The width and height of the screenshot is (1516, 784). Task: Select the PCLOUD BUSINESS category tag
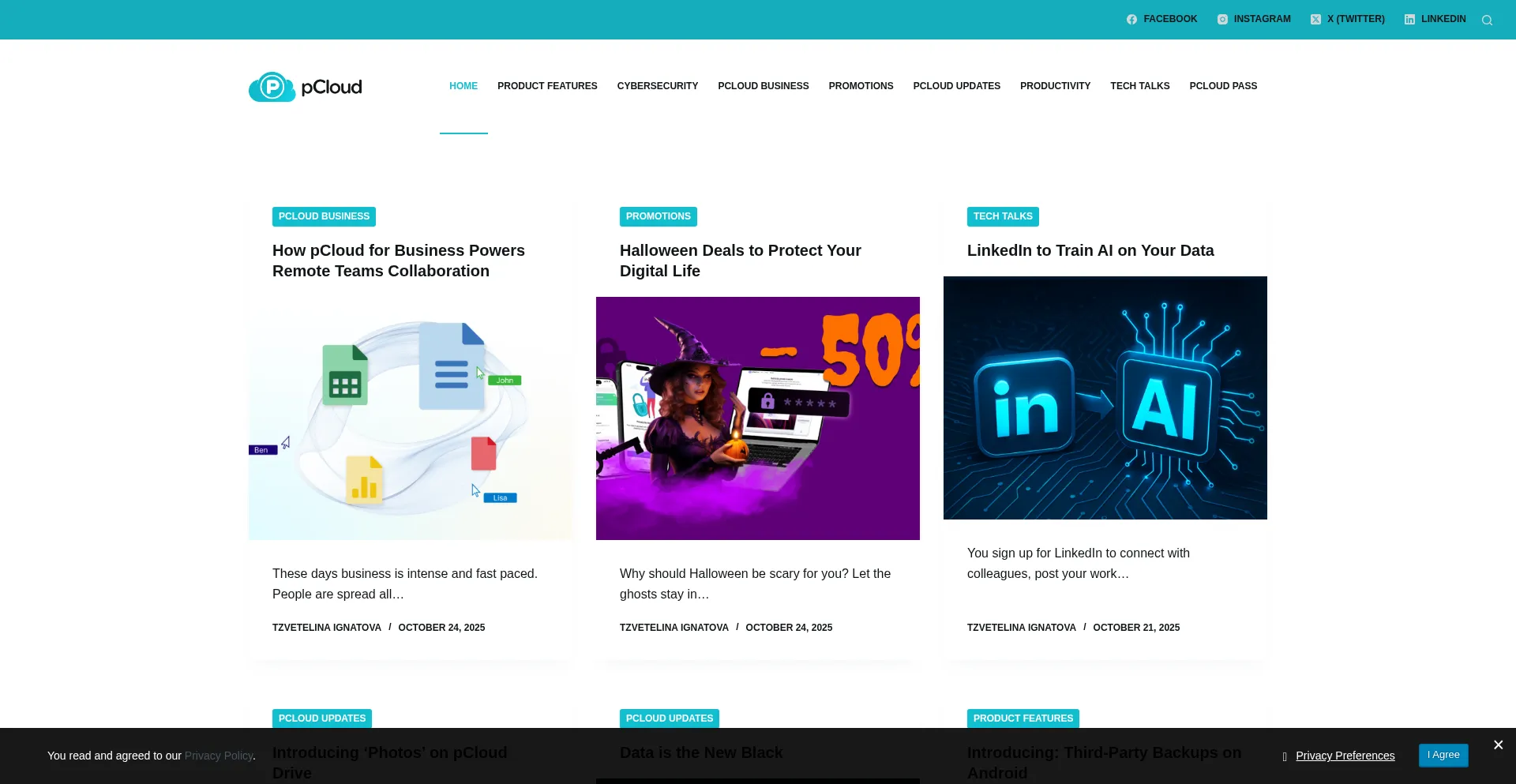(324, 216)
